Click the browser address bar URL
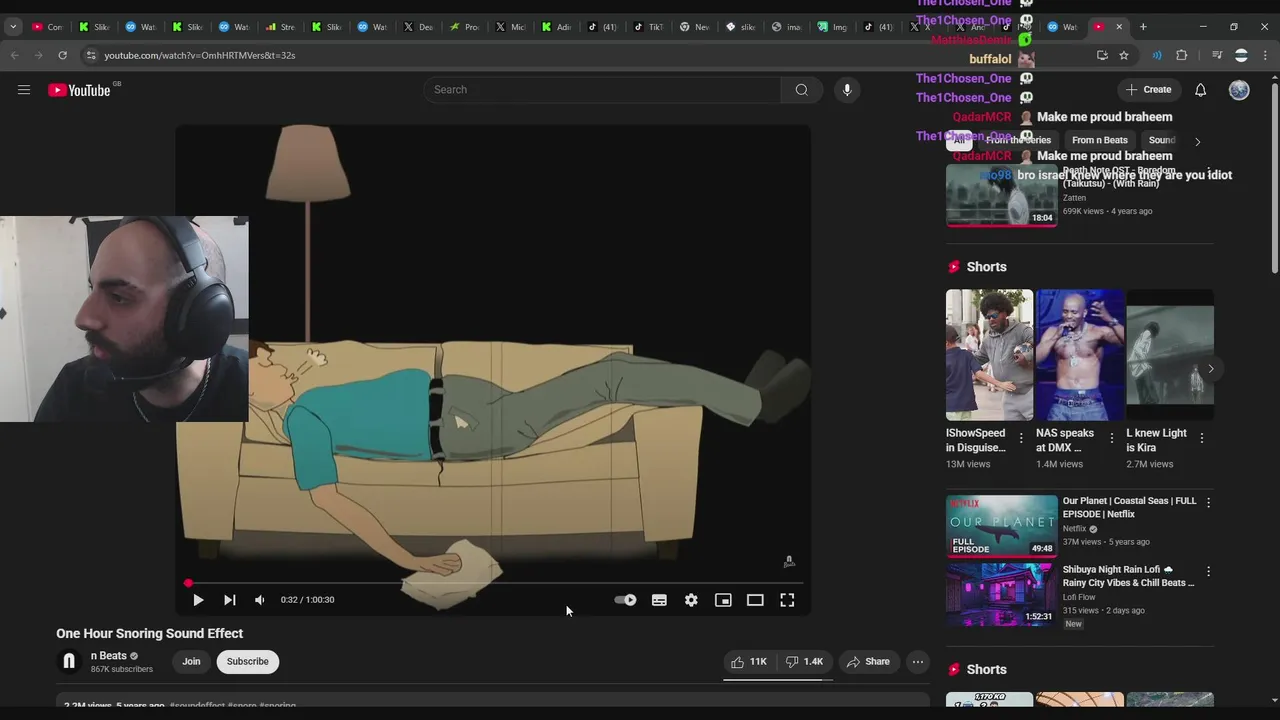Screen dimensions: 1280x720 click(199, 55)
